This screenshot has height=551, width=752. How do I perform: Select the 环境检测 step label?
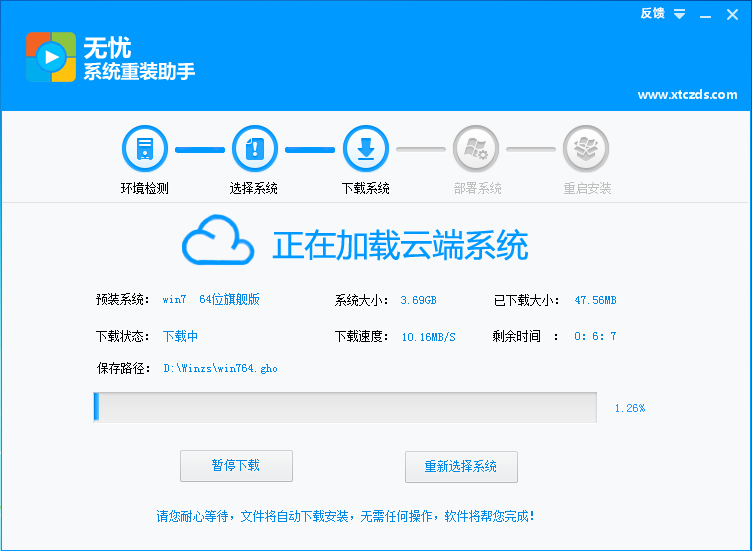[145, 188]
